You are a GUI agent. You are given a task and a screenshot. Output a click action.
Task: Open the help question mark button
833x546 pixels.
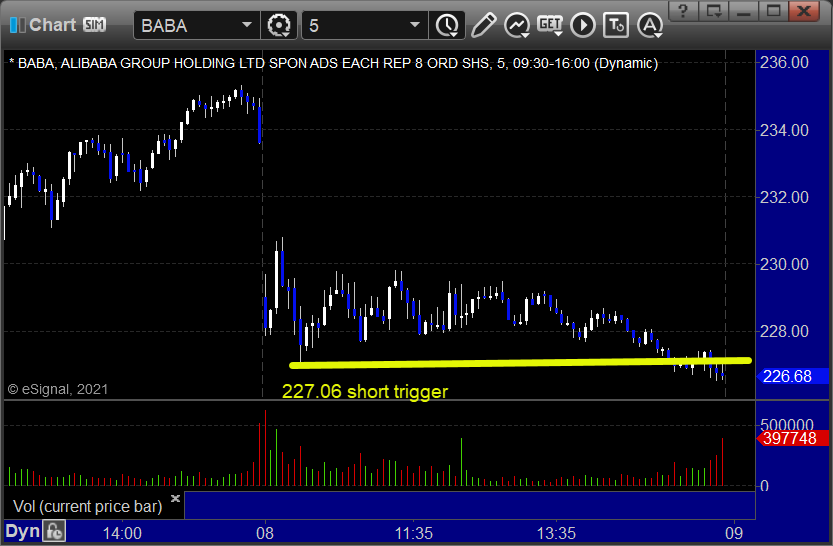point(683,11)
